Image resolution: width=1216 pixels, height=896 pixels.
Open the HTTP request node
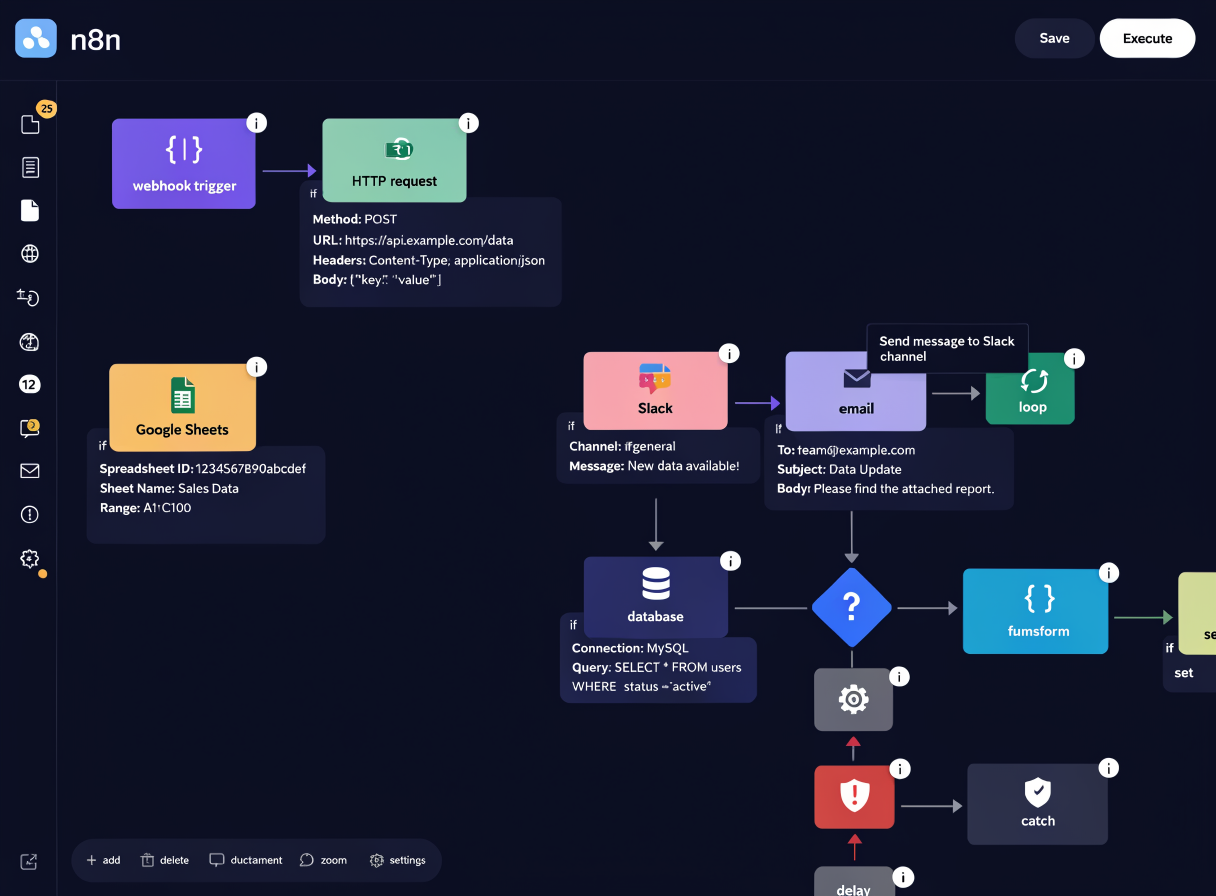click(394, 161)
